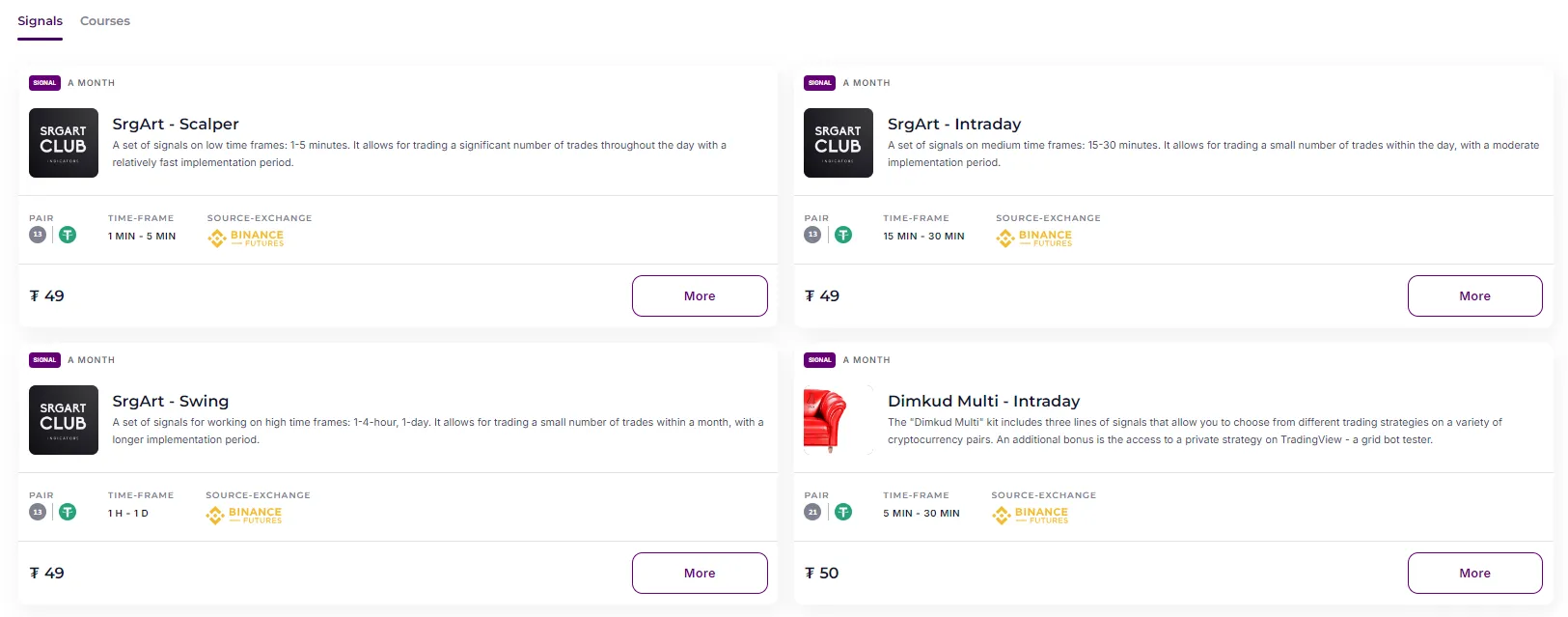Click the SIGNAL badge on SrgArt Intraday card

(819, 83)
